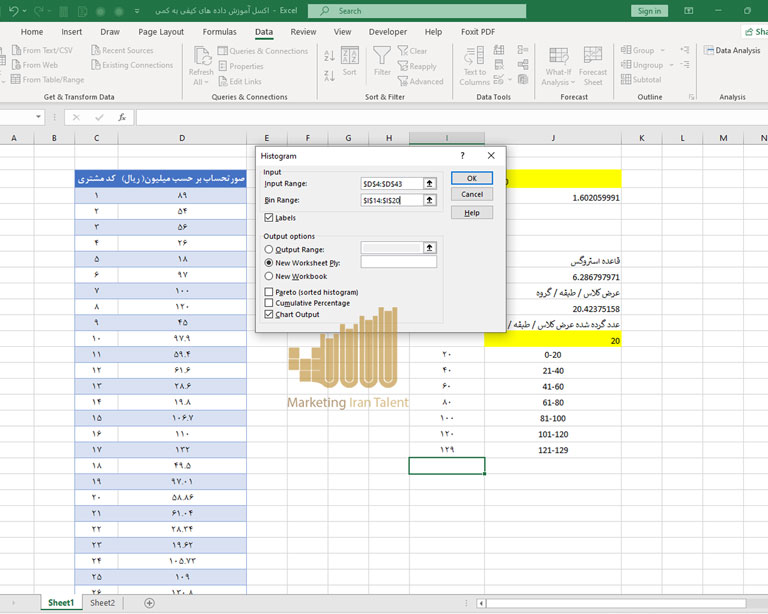Click into the Bin Range field

pos(391,201)
